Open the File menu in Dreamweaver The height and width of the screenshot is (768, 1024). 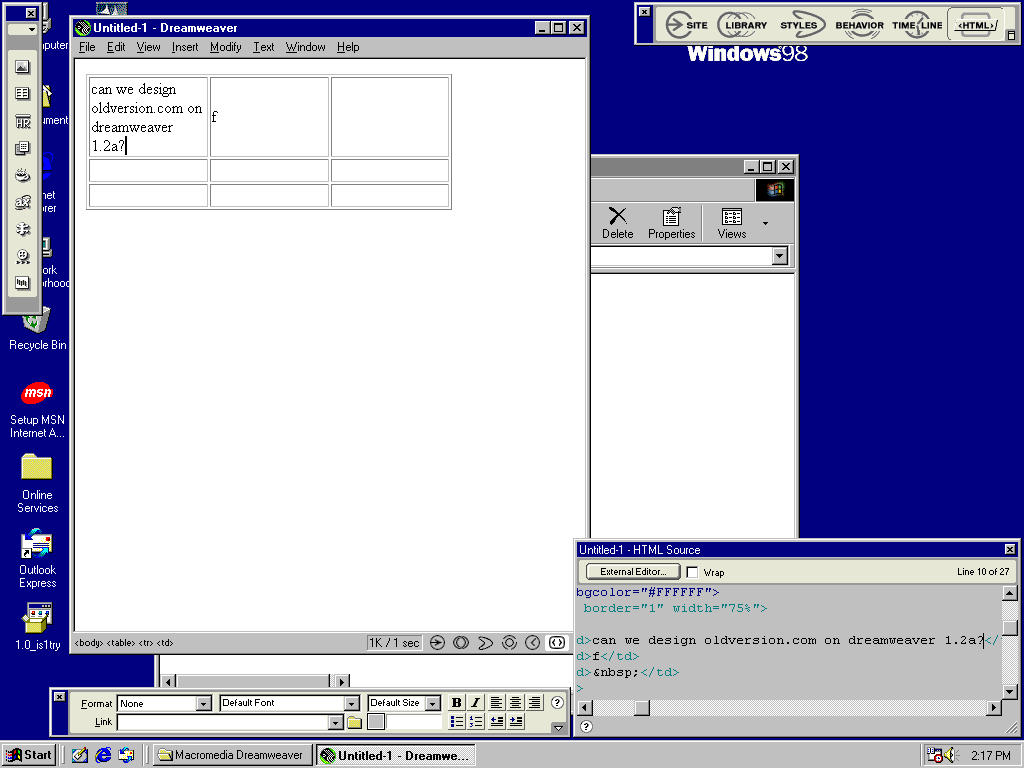87,47
